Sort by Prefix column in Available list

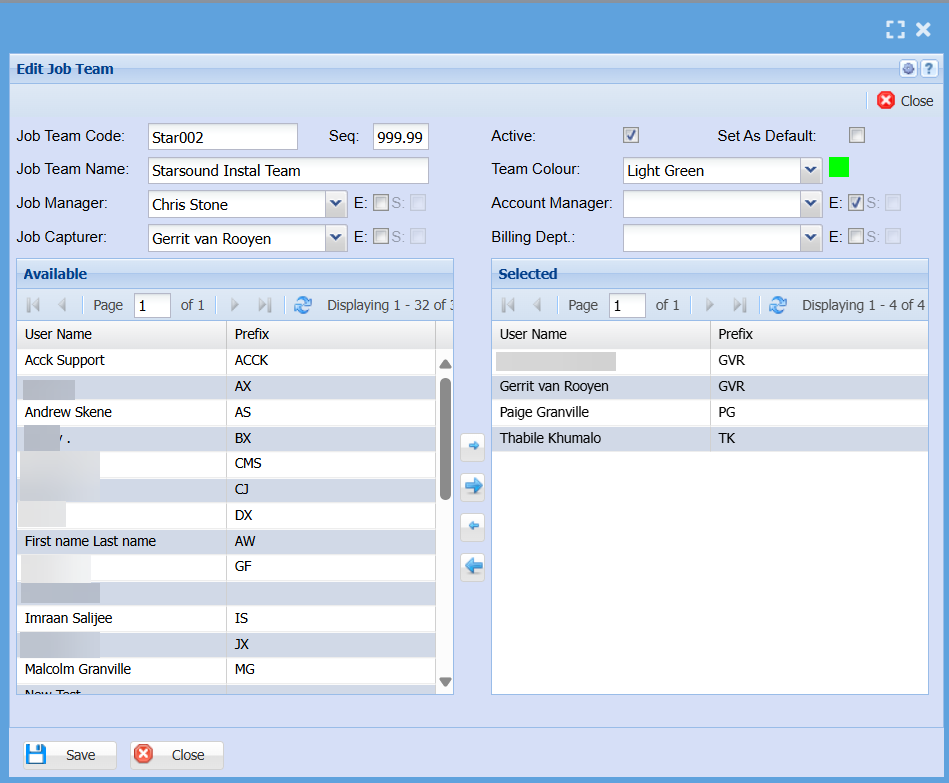point(330,334)
